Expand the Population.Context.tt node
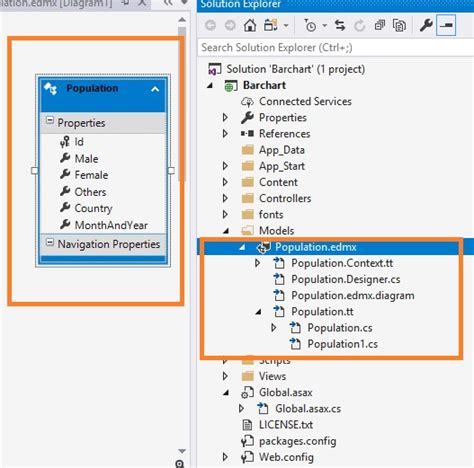This screenshot has width=474, height=468. pyautogui.click(x=257, y=263)
